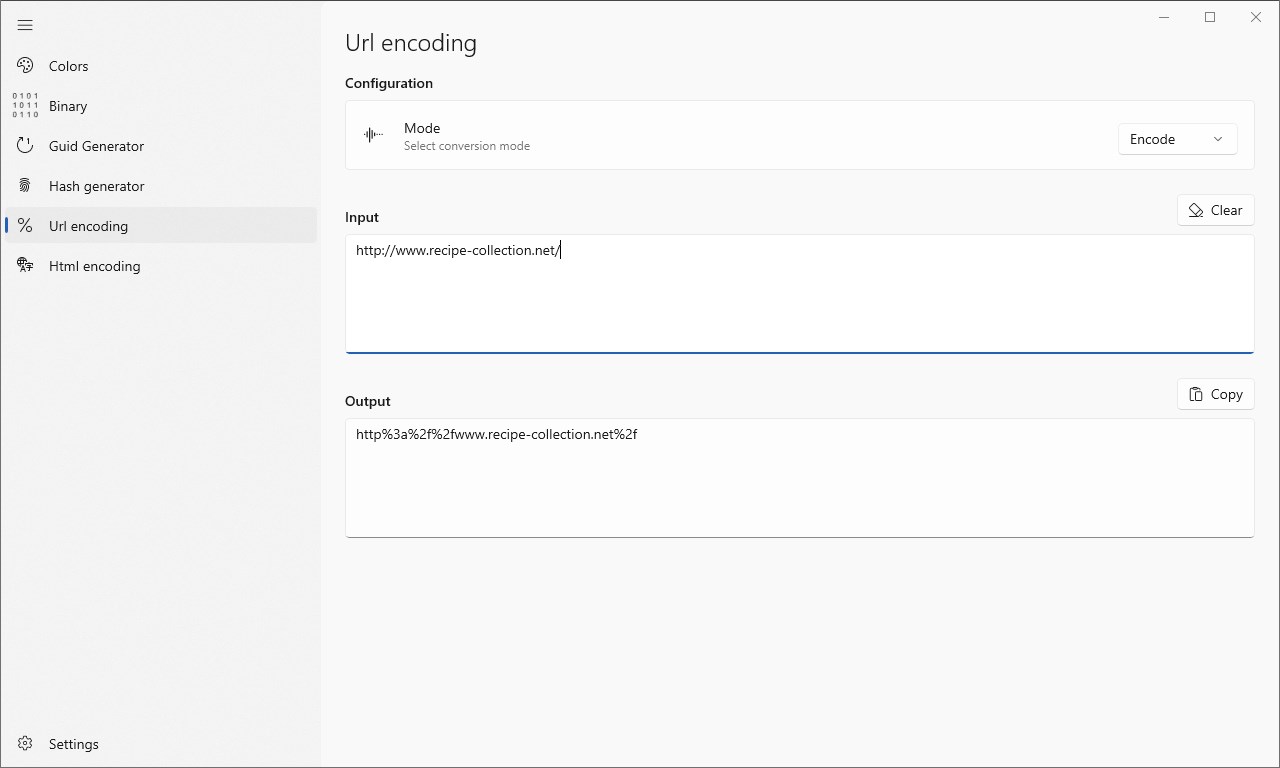Screen dimensions: 1280x768
Task: Click the Colors palette icon
Action: pyautogui.click(x=25, y=66)
